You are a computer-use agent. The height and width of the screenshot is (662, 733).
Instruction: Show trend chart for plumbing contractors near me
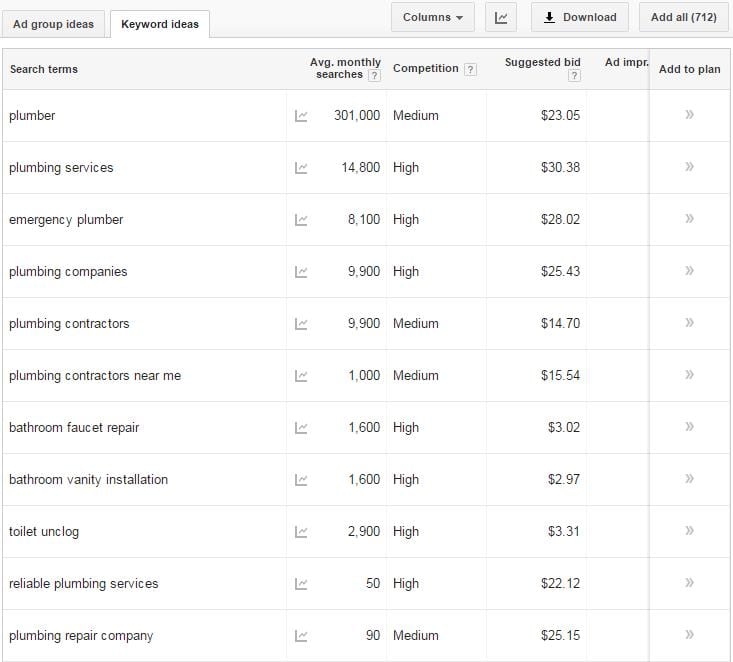tap(301, 375)
